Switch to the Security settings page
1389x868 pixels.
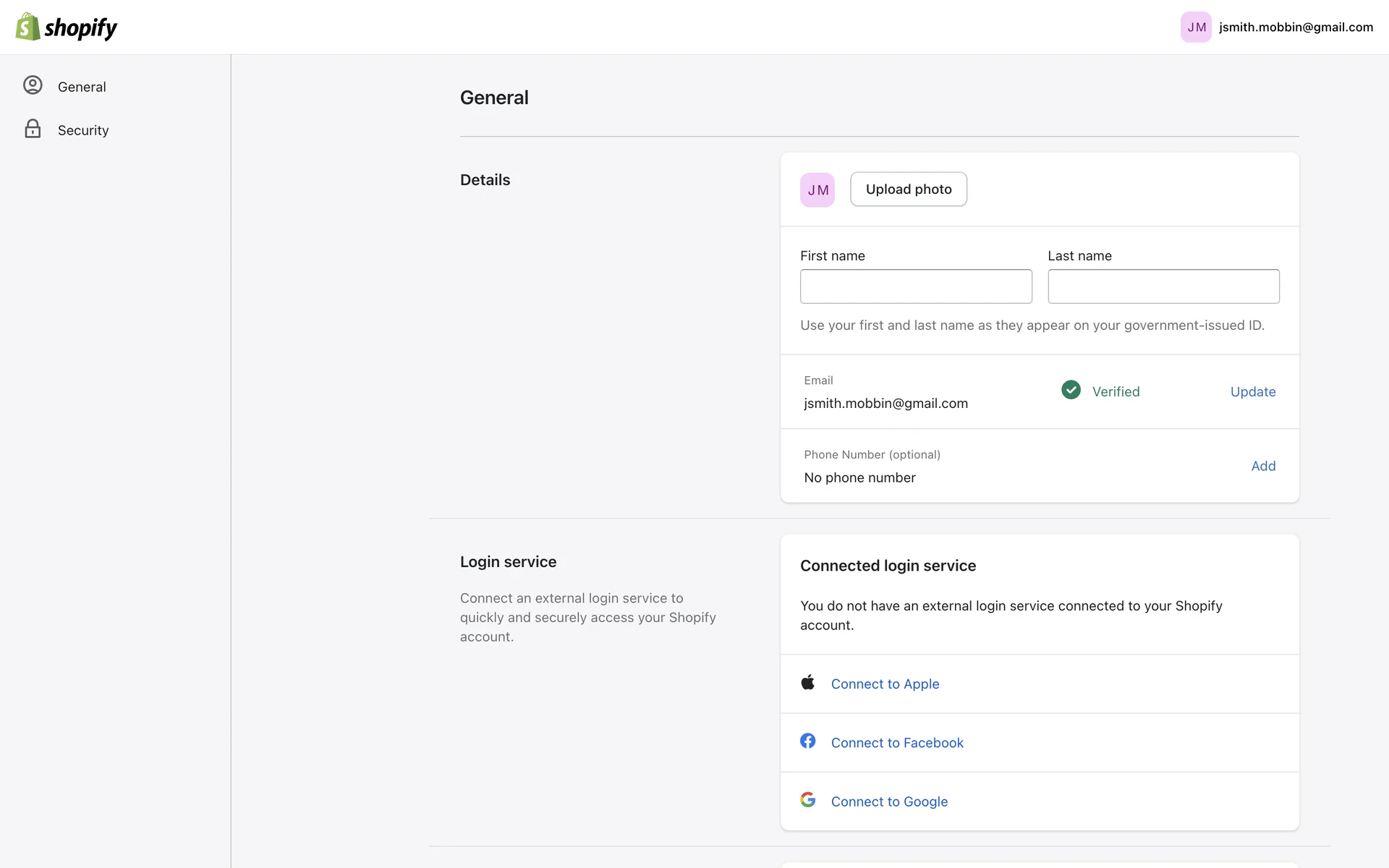(83, 130)
